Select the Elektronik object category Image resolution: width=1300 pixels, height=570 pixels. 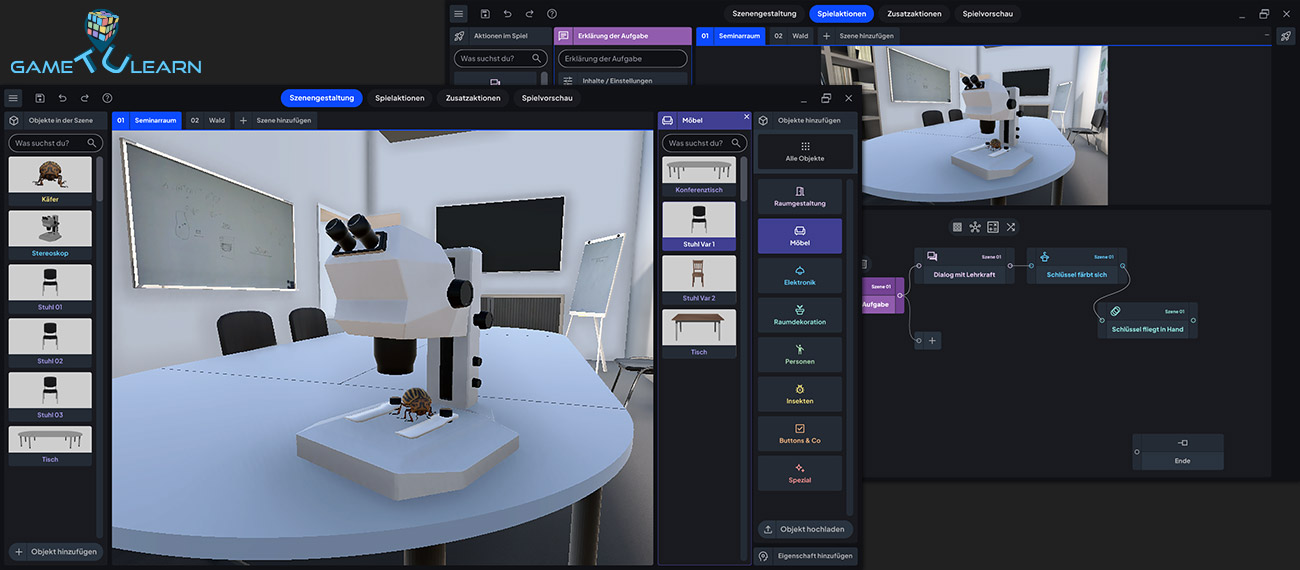[x=799, y=276]
